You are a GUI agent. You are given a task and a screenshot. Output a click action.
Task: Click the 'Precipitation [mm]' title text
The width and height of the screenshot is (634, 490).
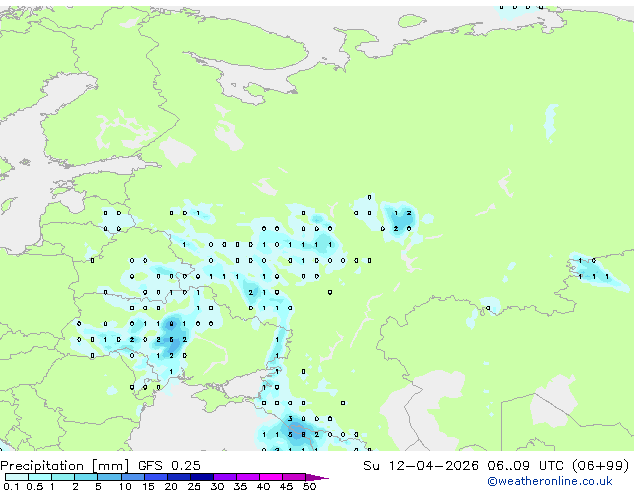click(65, 466)
